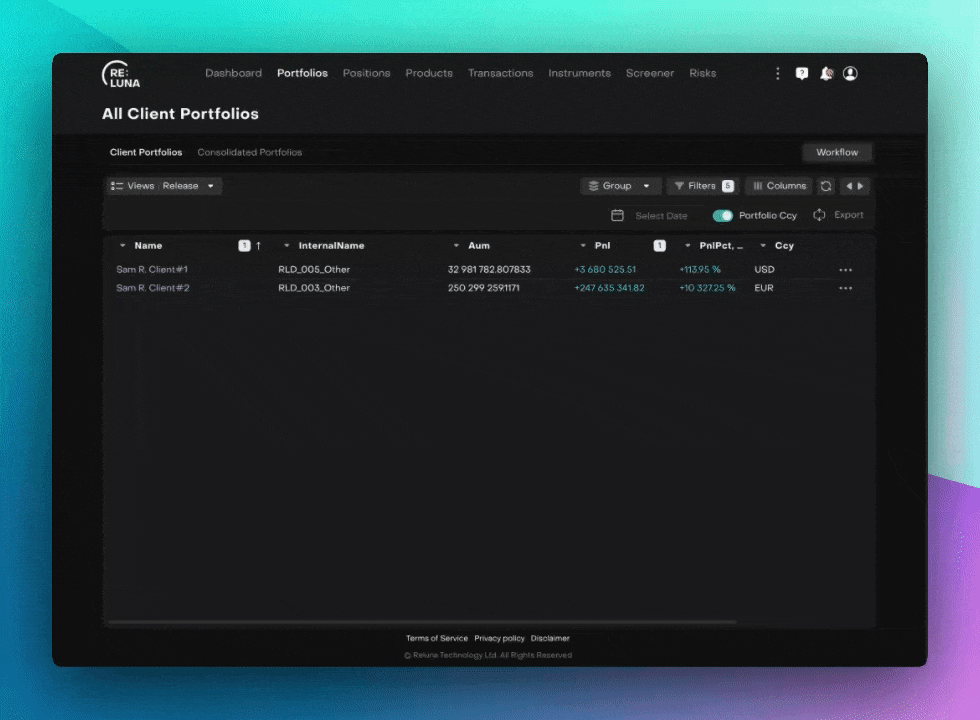Open the three-dot more options menu in header
The image size is (980, 720).
778,74
